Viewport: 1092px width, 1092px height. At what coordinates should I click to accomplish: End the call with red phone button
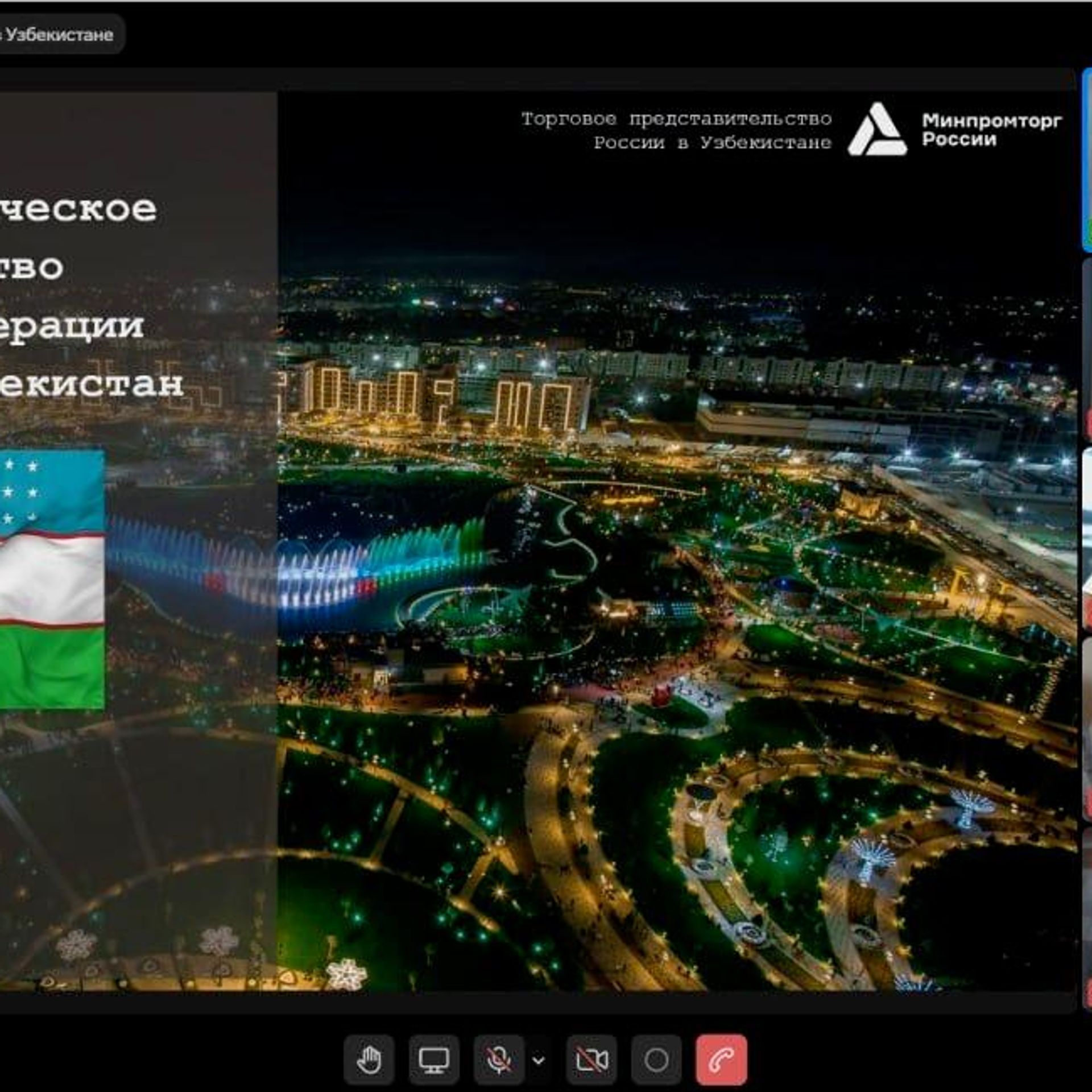click(x=721, y=1060)
